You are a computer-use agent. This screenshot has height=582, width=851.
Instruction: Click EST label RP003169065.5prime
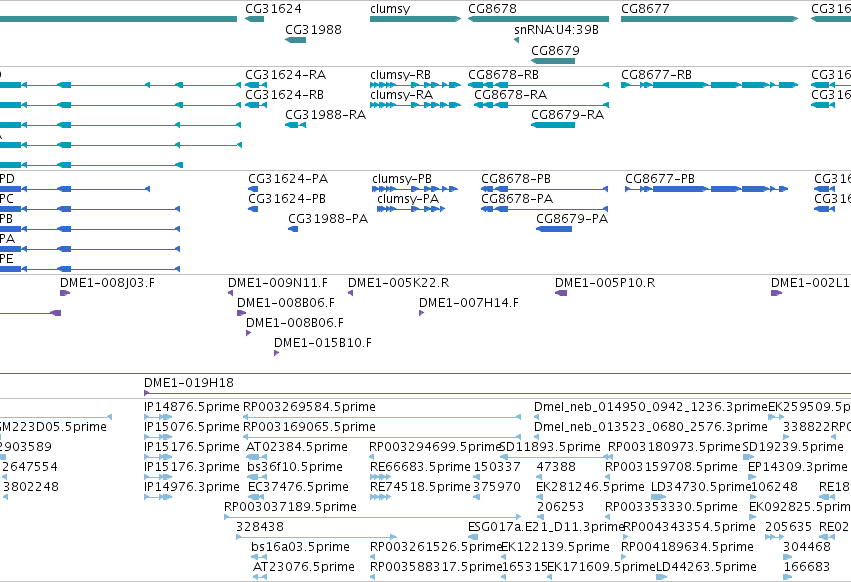(x=309, y=427)
